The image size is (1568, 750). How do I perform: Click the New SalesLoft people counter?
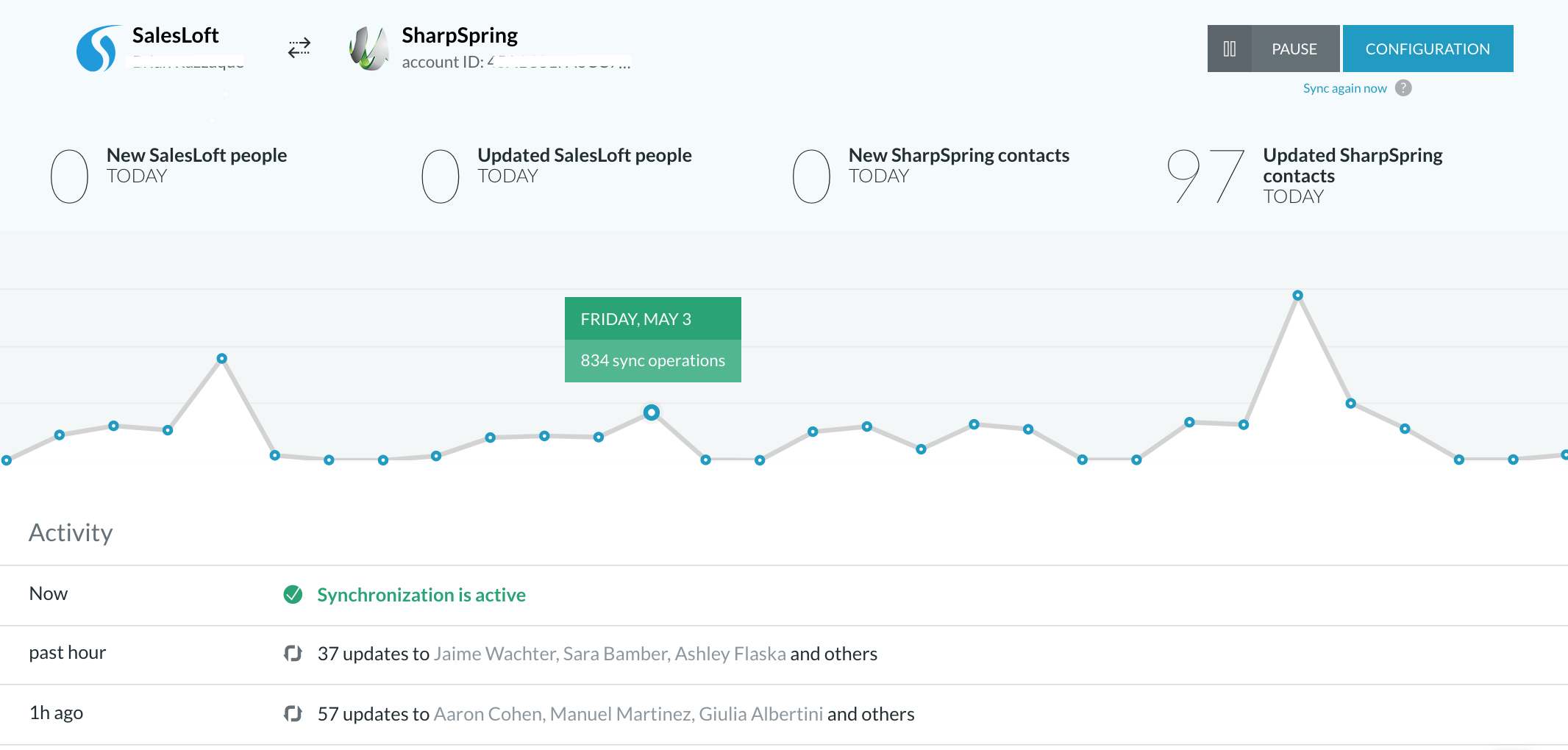click(69, 176)
